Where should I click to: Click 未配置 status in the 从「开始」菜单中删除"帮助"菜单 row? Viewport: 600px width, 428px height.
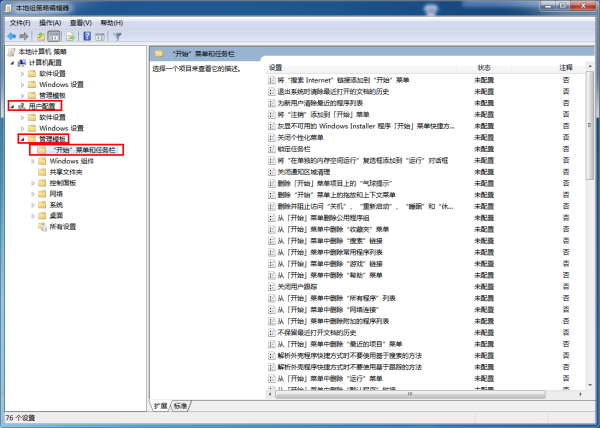pos(484,275)
